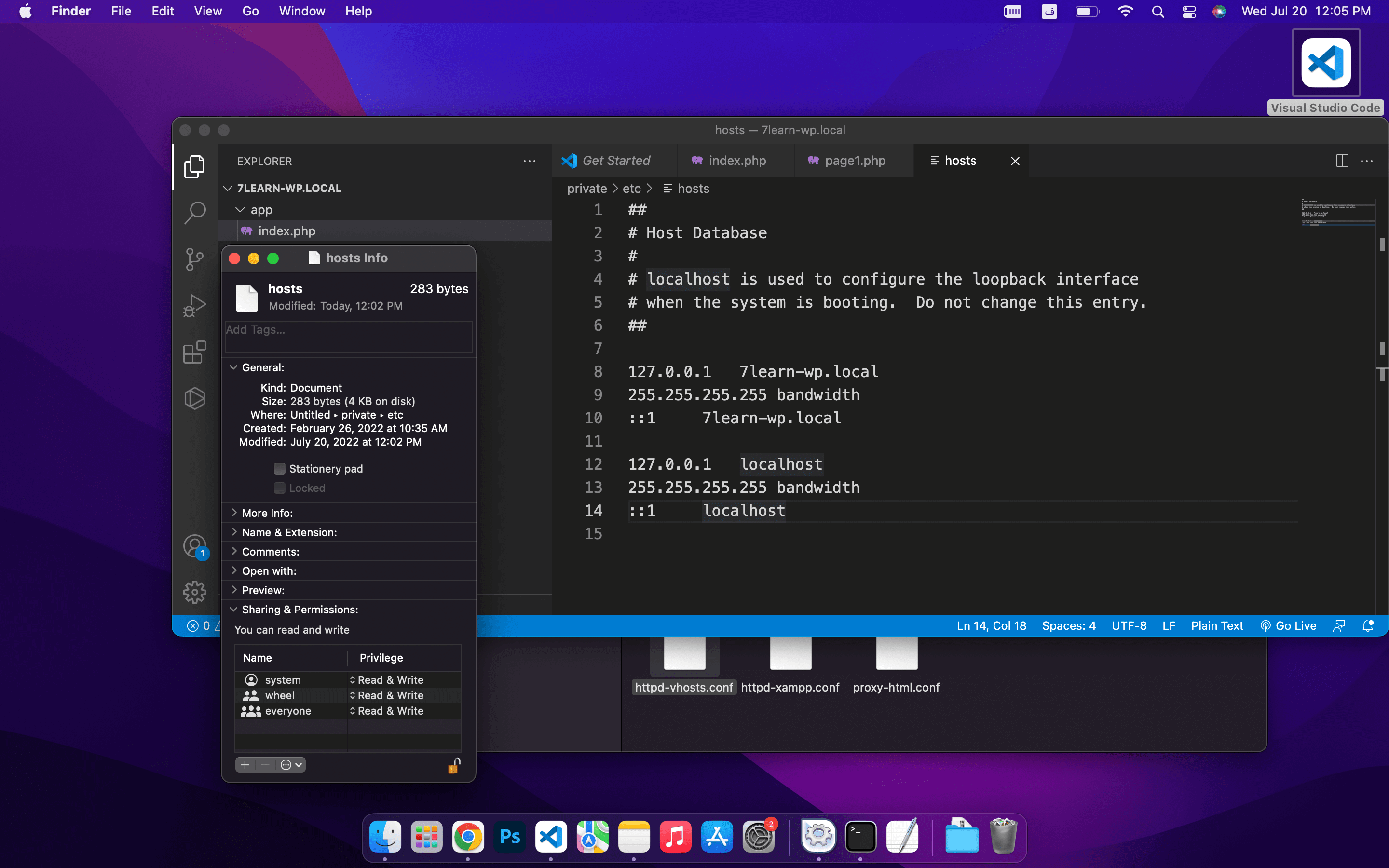Open the Accounts menu in the activity bar
The height and width of the screenshot is (868, 1389).
coord(194,546)
